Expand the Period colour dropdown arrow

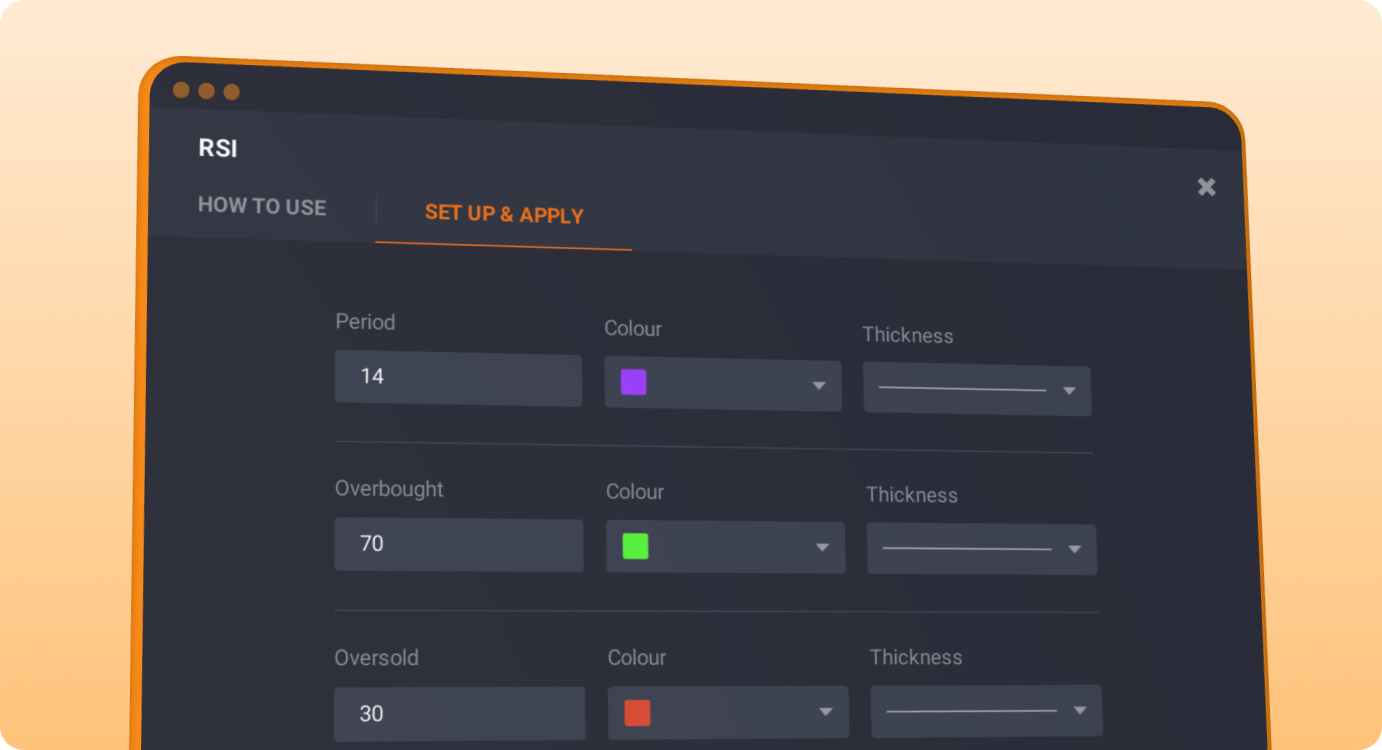[819, 386]
